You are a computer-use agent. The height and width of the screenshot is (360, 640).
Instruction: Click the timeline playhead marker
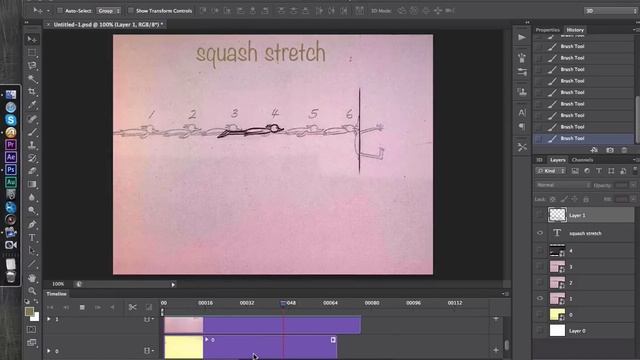pyautogui.click(x=283, y=303)
